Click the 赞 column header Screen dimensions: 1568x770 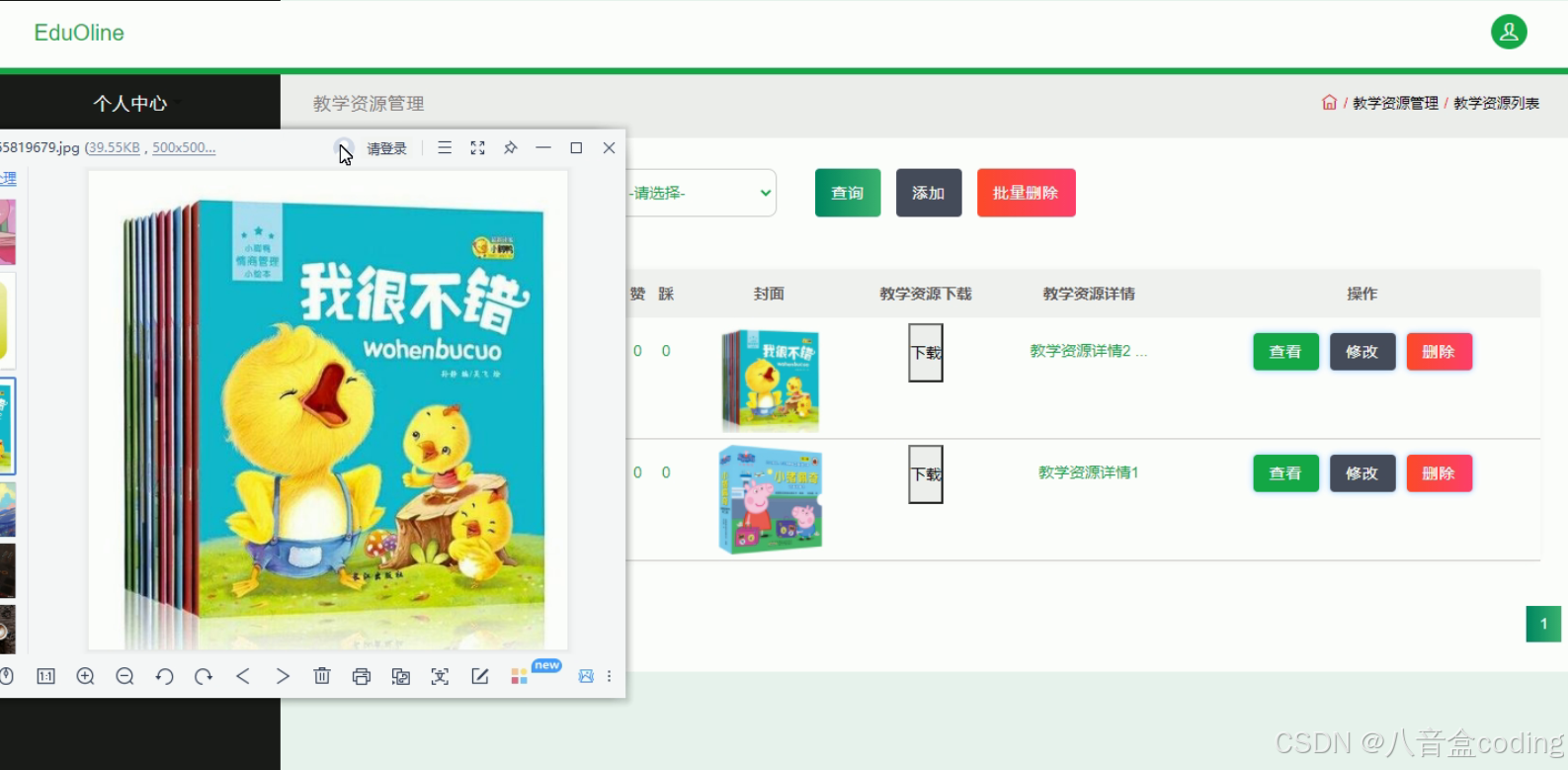(638, 294)
